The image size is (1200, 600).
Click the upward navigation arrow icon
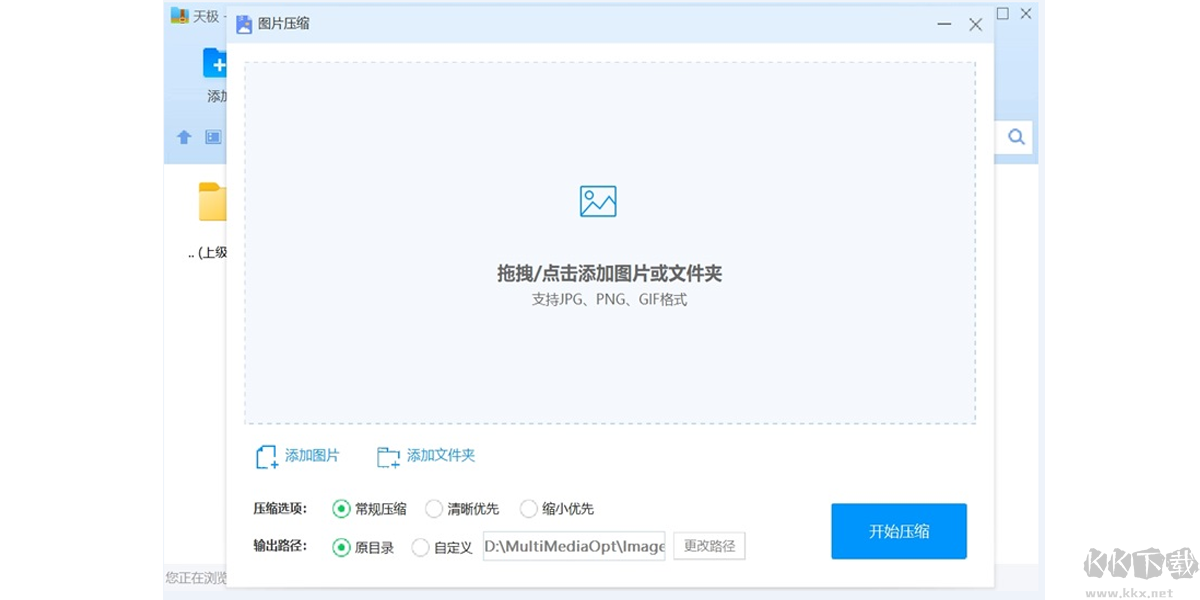pos(185,137)
